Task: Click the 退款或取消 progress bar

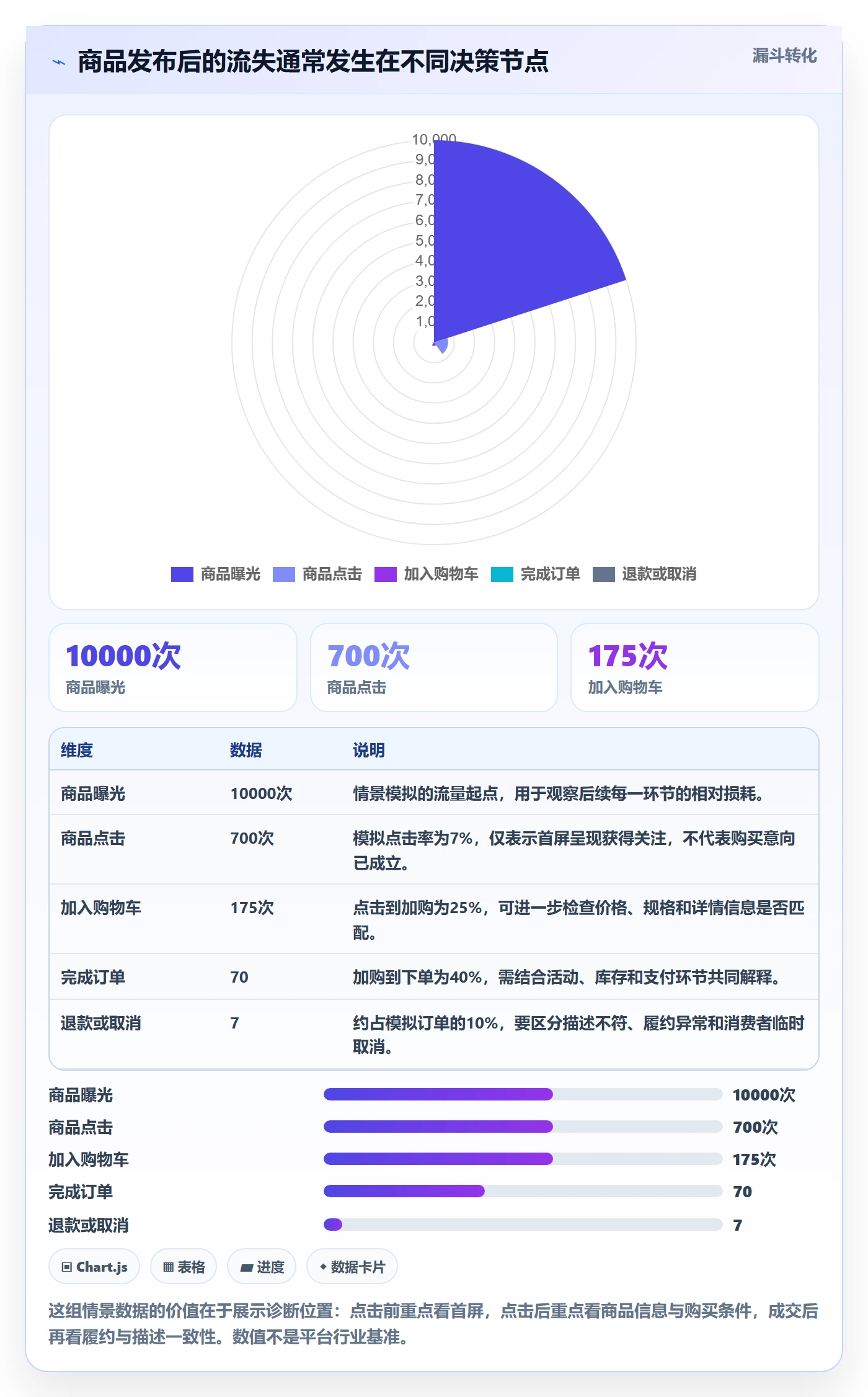Action: click(523, 1225)
